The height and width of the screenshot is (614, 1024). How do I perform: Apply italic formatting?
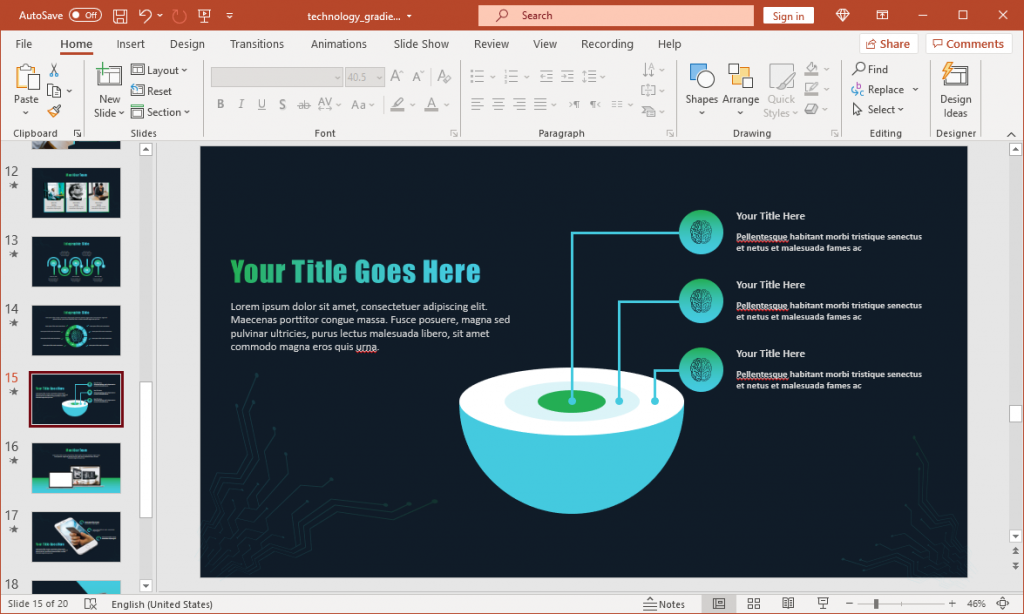click(240, 104)
